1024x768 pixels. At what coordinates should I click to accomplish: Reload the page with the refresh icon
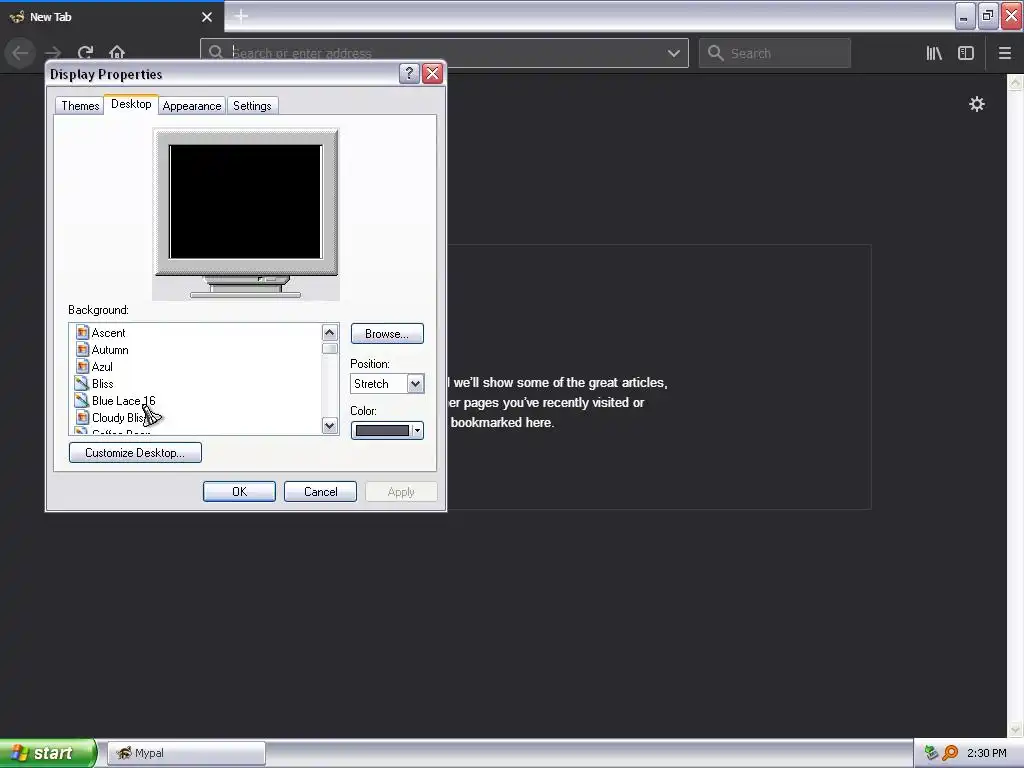[x=86, y=53]
